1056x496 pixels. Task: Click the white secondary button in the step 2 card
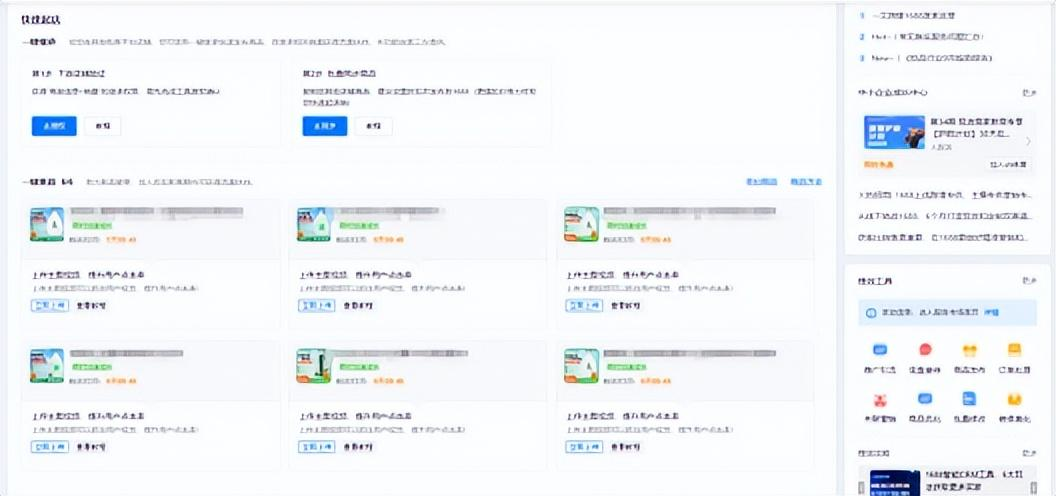point(373,126)
